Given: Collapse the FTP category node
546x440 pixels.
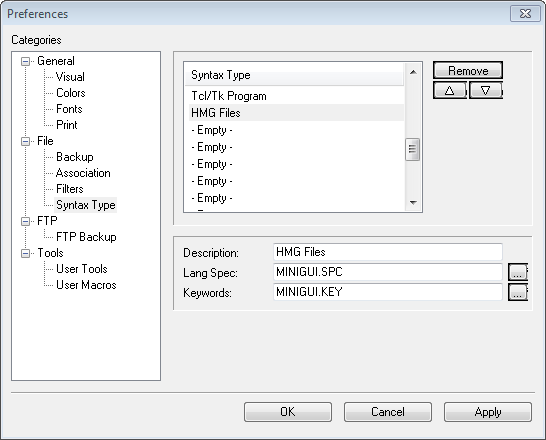Looking at the screenshot, I should point(25,221).
